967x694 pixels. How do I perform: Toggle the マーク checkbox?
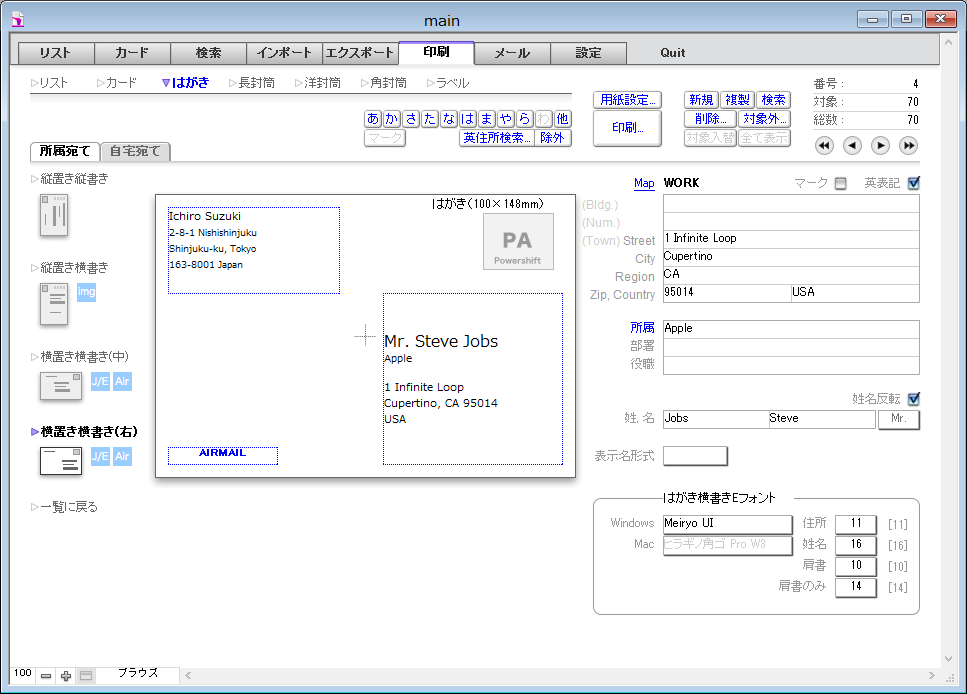[x=840, y=184]
